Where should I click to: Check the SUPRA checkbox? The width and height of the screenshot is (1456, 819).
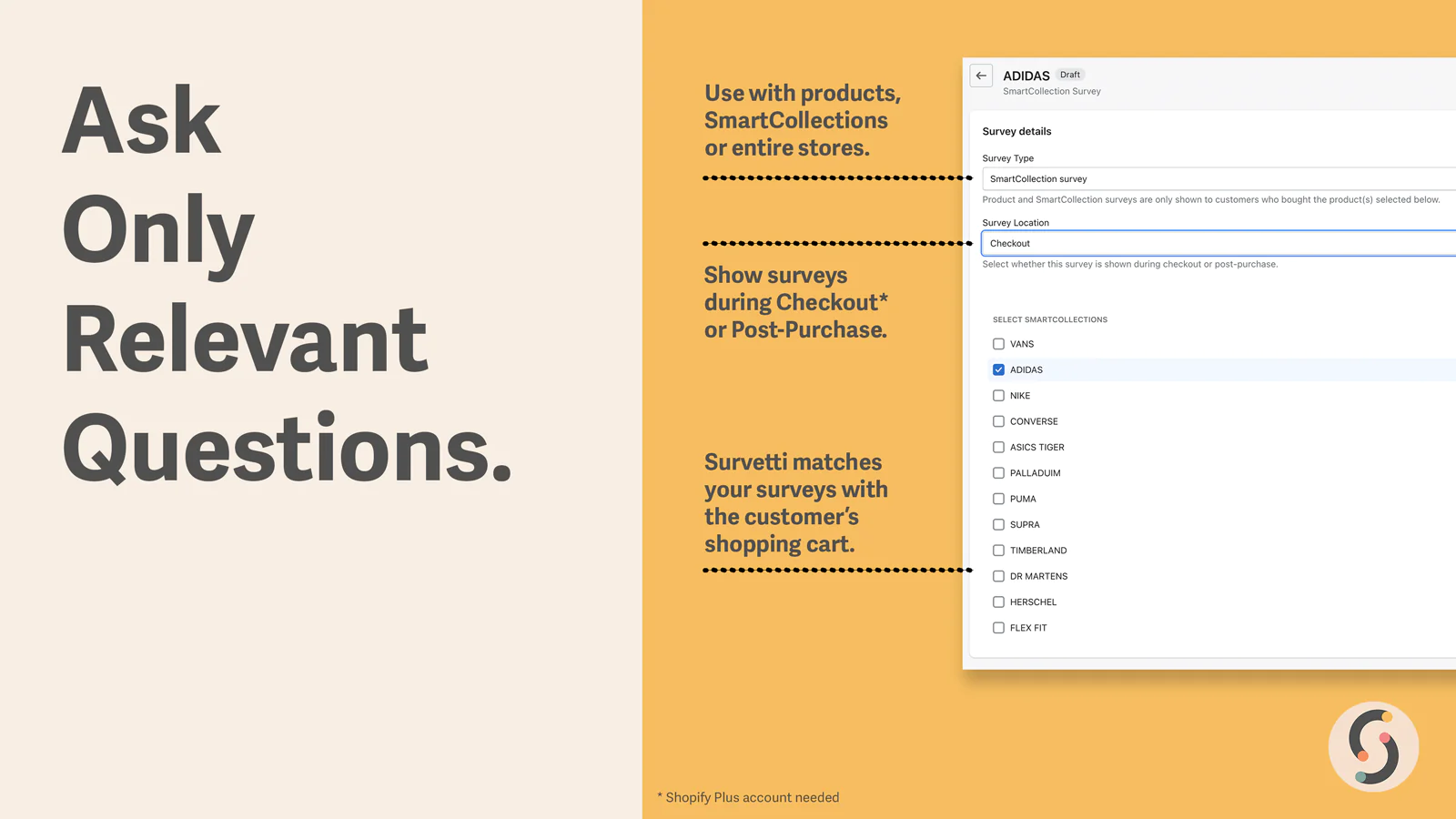point(998,524)
